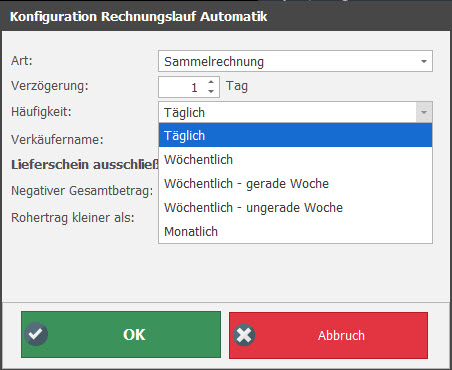Viewport: 452px width, 370px height.
Task: Click the Negativer Gesamtbetrag label
Action: 82,191
